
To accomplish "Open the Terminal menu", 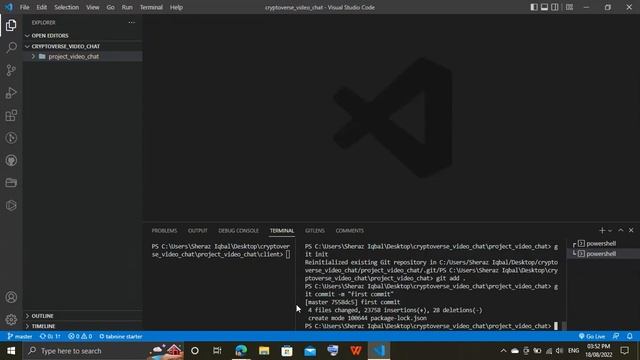I will tap(151, 7).
